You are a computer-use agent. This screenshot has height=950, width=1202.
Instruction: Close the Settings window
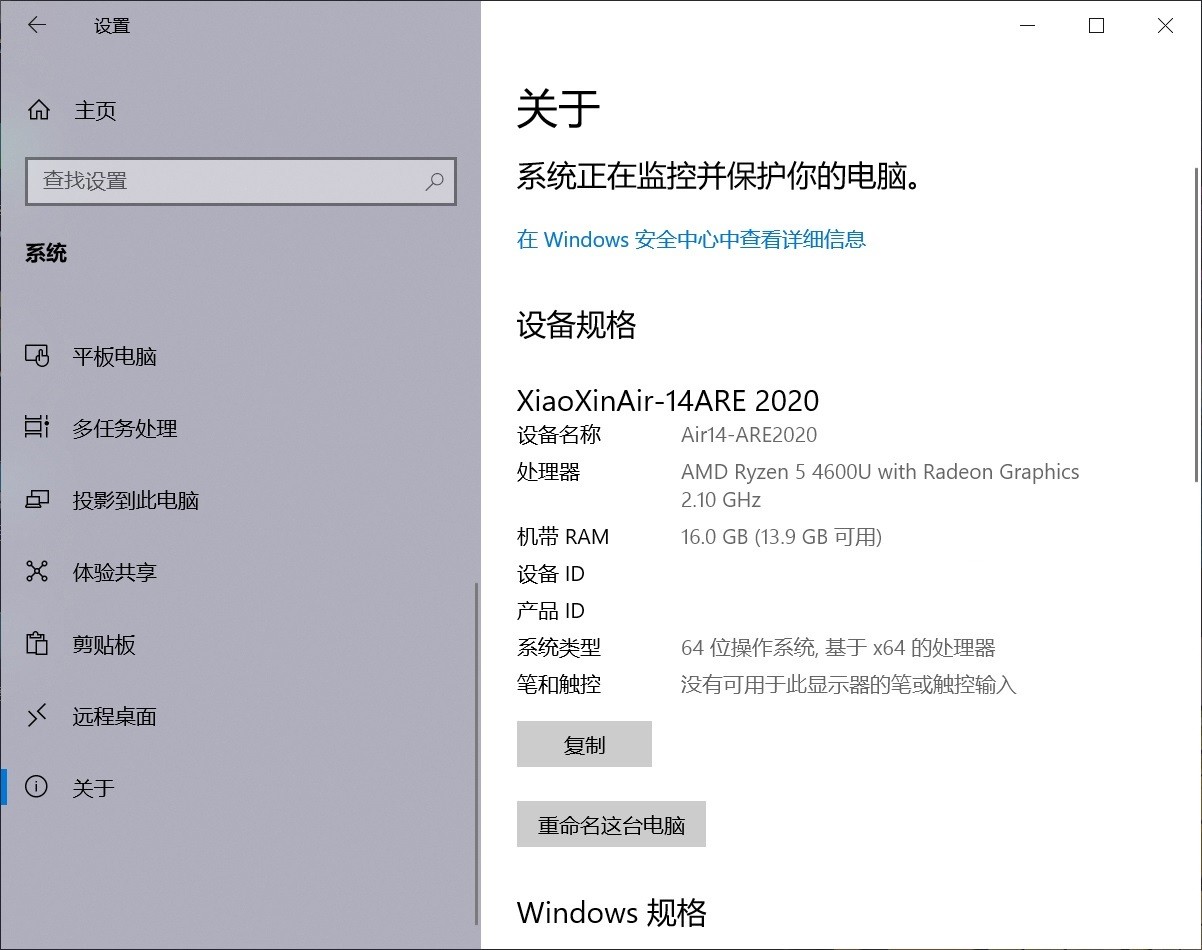(x=1165, y=26)
